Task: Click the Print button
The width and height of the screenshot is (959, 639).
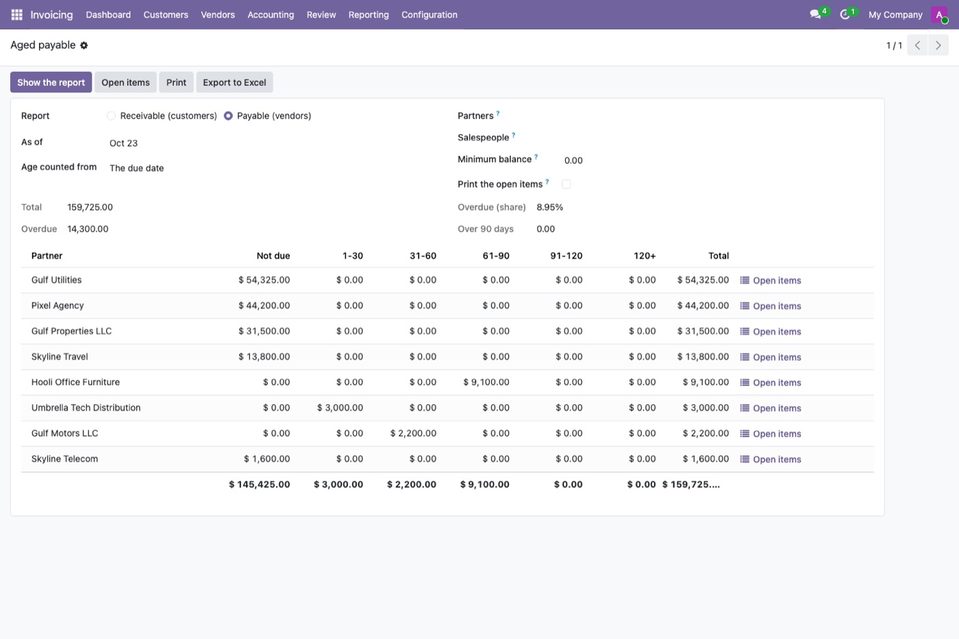Action: [x=176, y=83]
